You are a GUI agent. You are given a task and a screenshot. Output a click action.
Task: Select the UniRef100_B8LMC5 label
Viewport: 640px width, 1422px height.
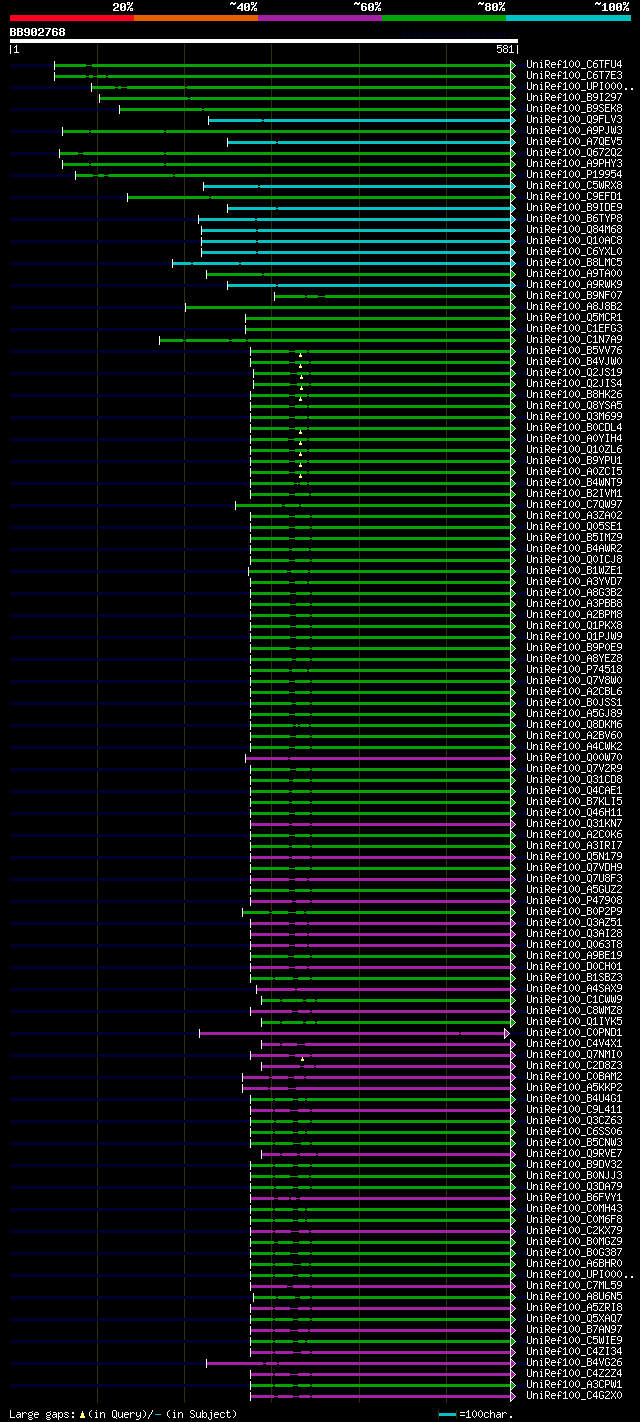pyautogui.click(x=575, y=263)
